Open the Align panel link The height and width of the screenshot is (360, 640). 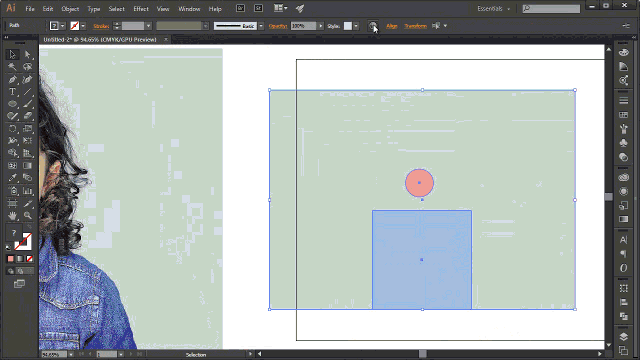(x=392, y=26)
